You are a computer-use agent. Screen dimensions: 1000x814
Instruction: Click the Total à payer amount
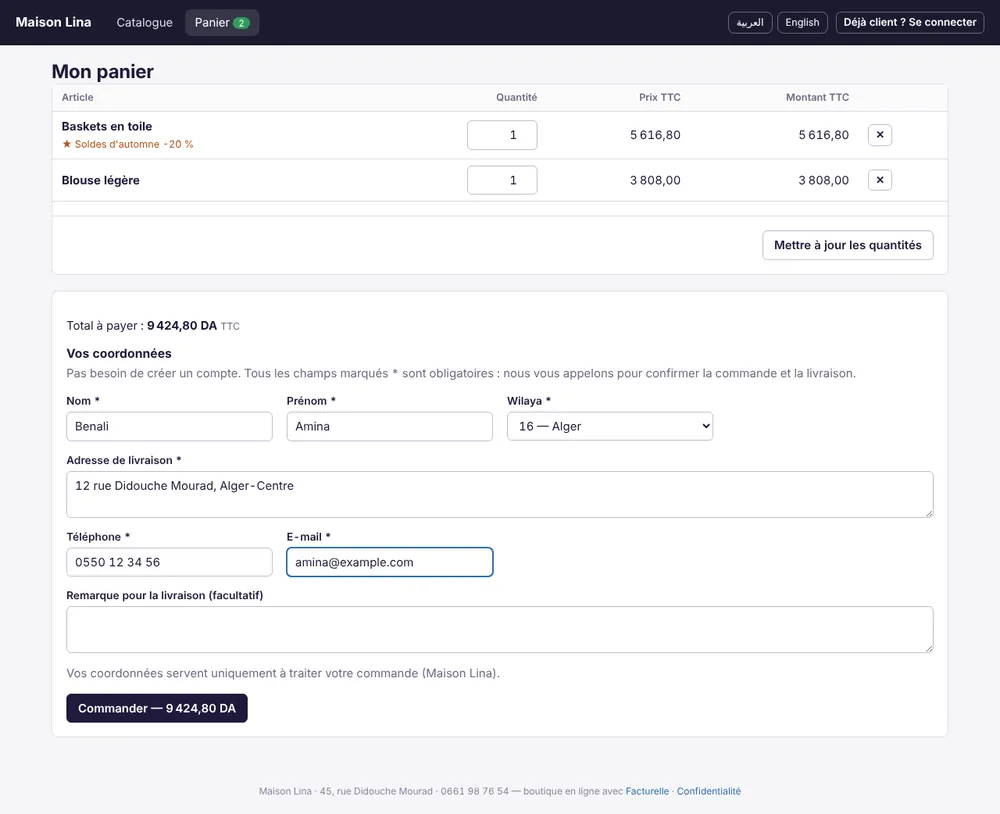click(182, 325)
